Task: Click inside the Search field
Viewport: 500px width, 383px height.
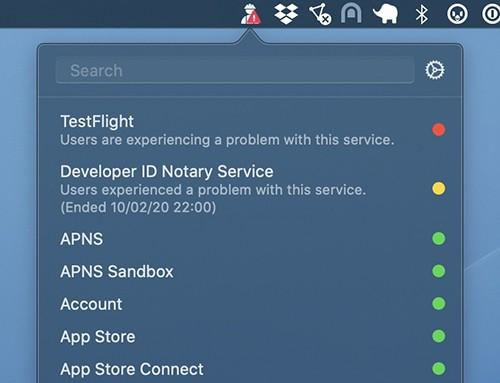Action: [235, 71]
